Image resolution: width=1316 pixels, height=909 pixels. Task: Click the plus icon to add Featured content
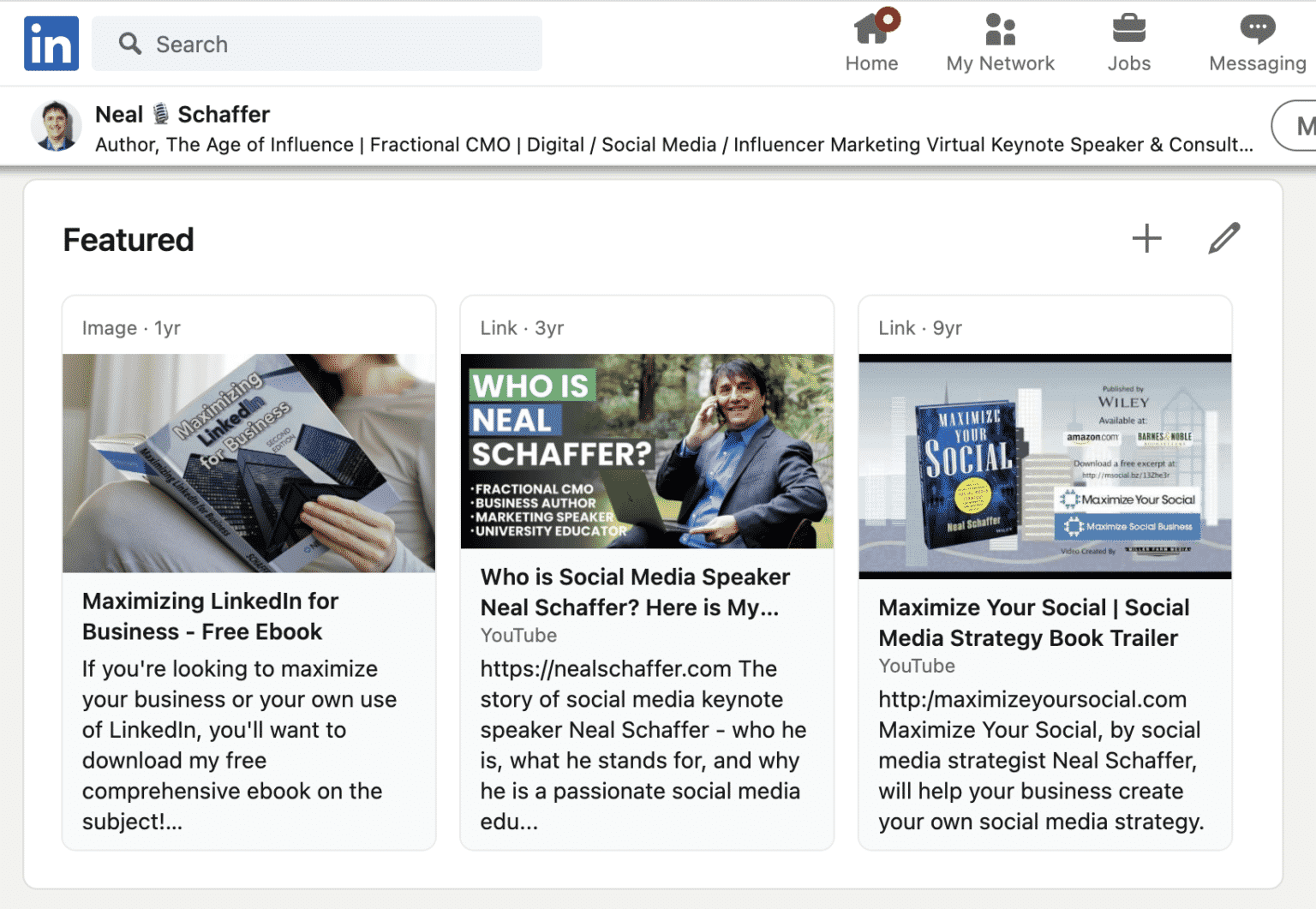pyautogui.click(x=1147, y=237)
